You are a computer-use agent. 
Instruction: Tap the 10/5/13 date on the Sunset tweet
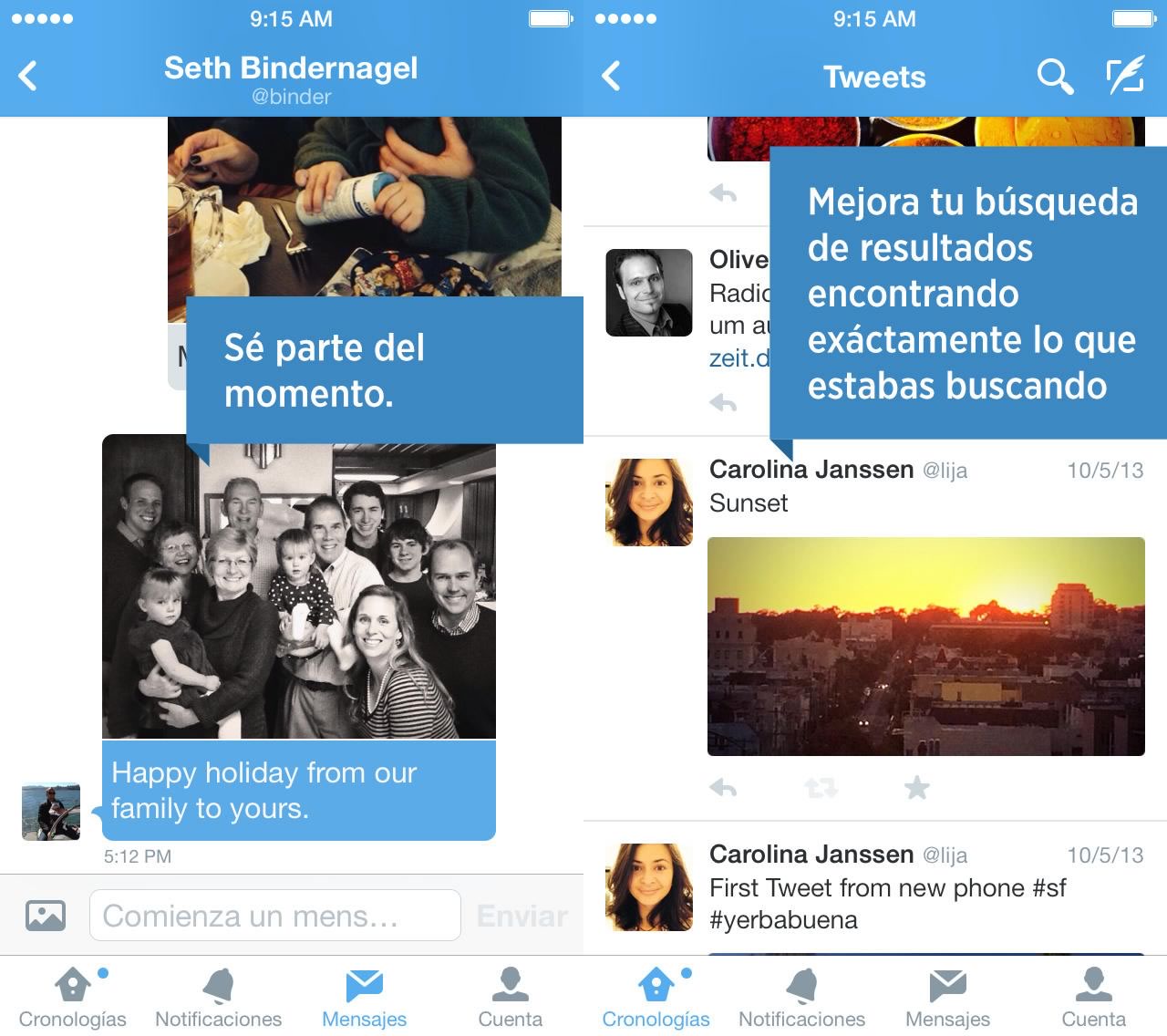pyautogui.click(x=1105, y=471)
